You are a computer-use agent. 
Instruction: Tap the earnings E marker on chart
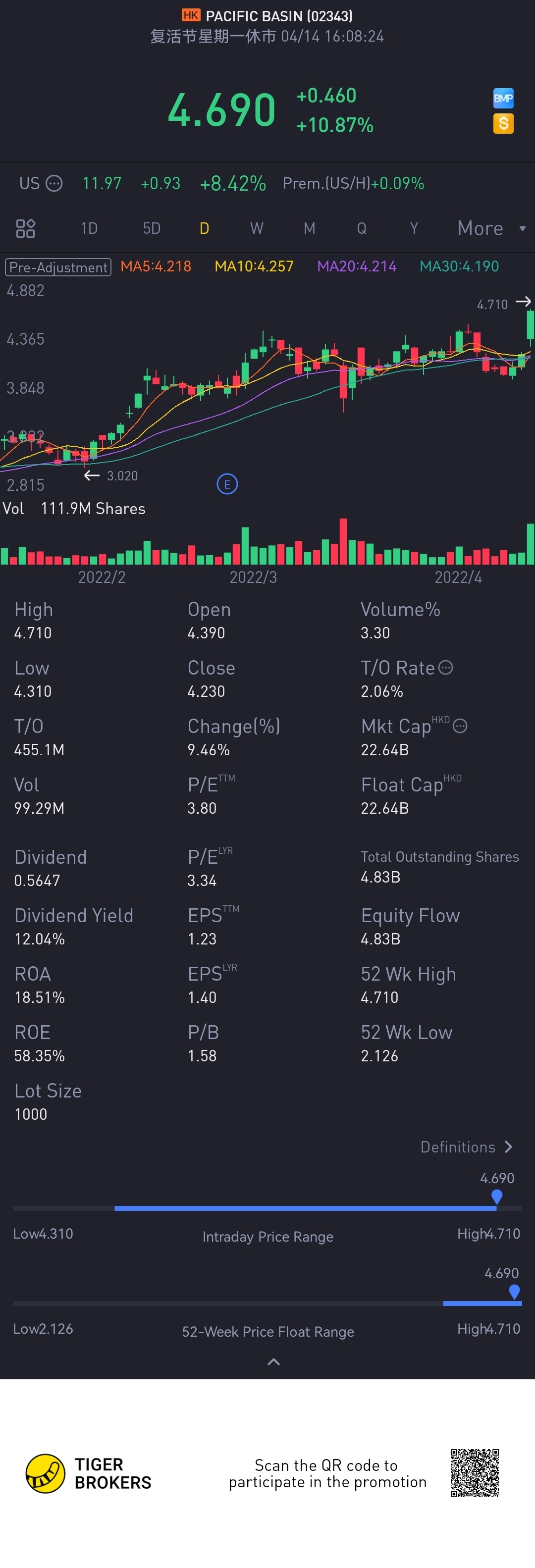(227, 484)
